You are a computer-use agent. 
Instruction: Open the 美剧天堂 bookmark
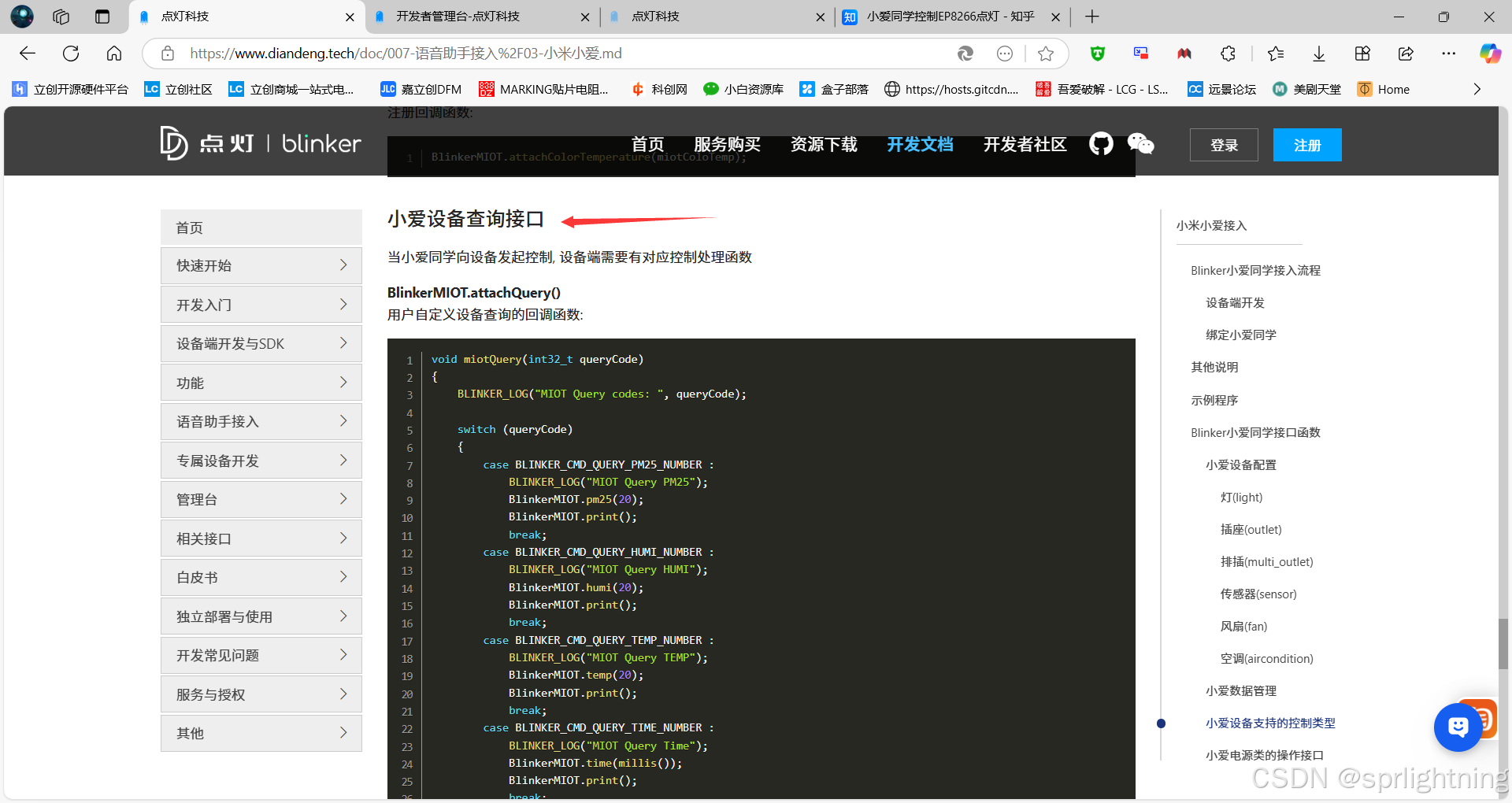point(1307,89)
